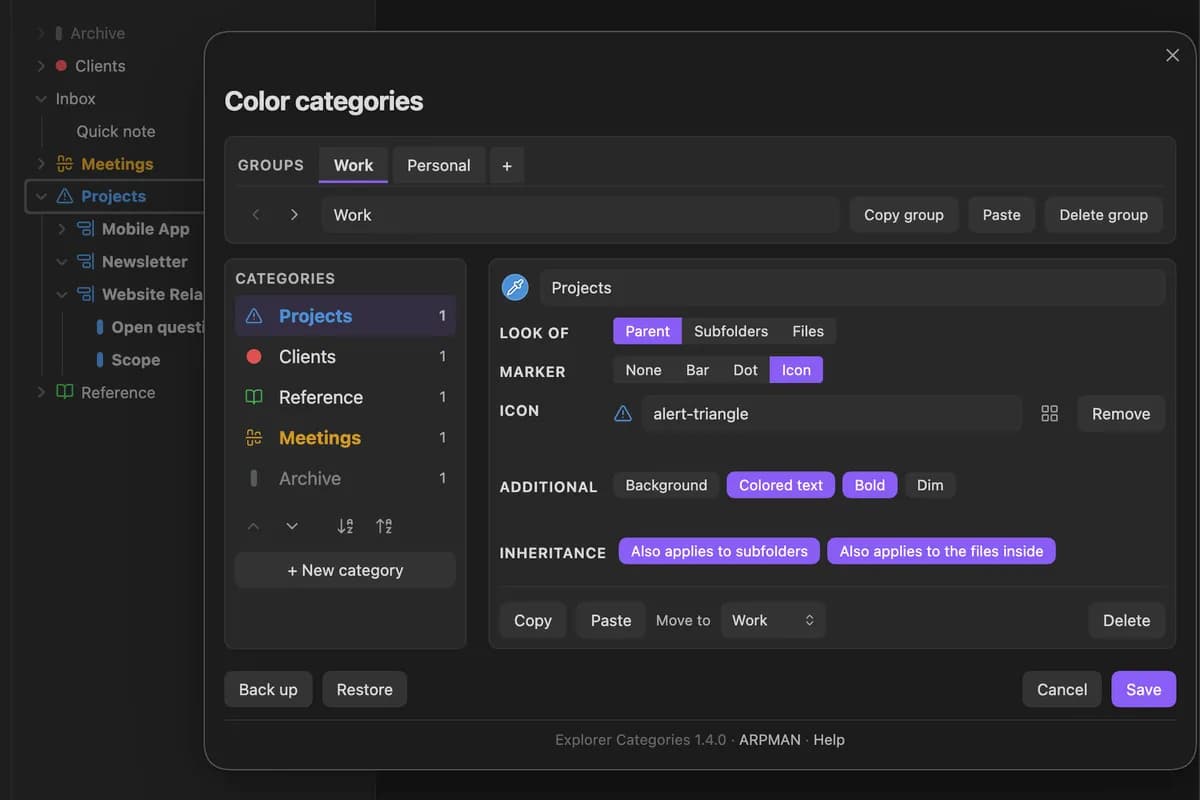Screen dimensions: 1200x800
Task: Set marker to None
Action: (x=643, y=370)
